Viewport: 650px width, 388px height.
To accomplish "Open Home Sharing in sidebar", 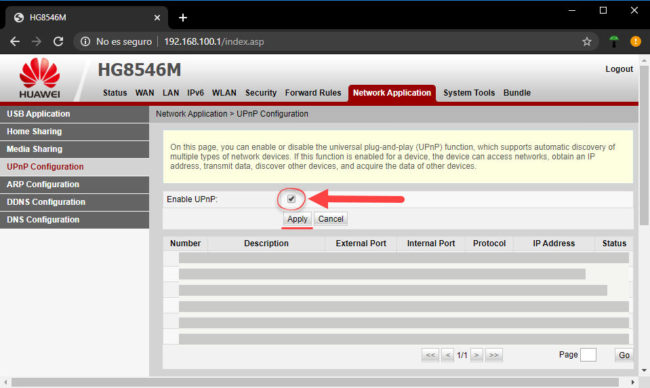I will tap(75, 131).
